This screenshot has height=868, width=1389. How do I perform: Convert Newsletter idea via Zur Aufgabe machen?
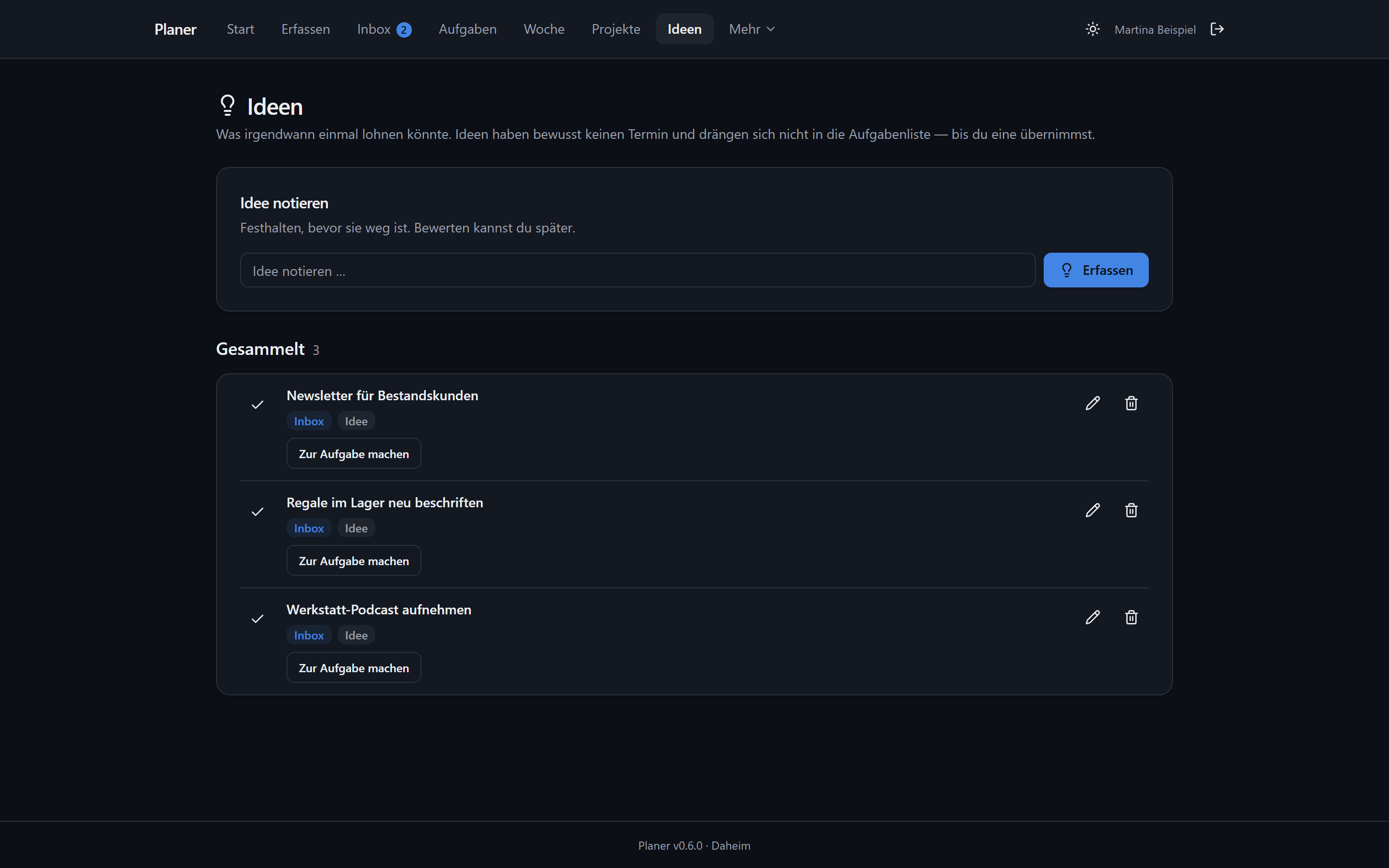coord(354,453)
